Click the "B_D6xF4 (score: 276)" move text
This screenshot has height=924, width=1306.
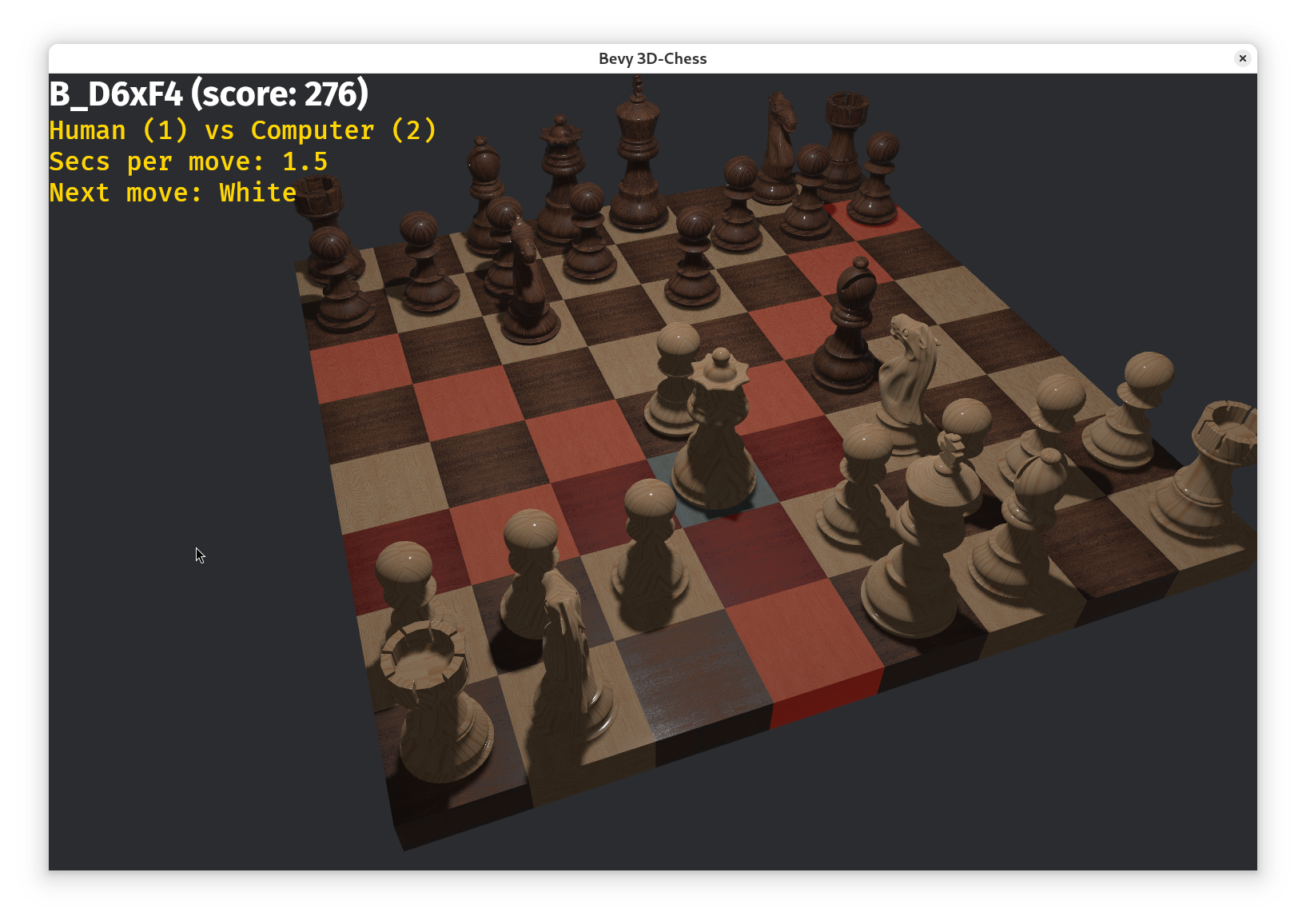point(209,94)
